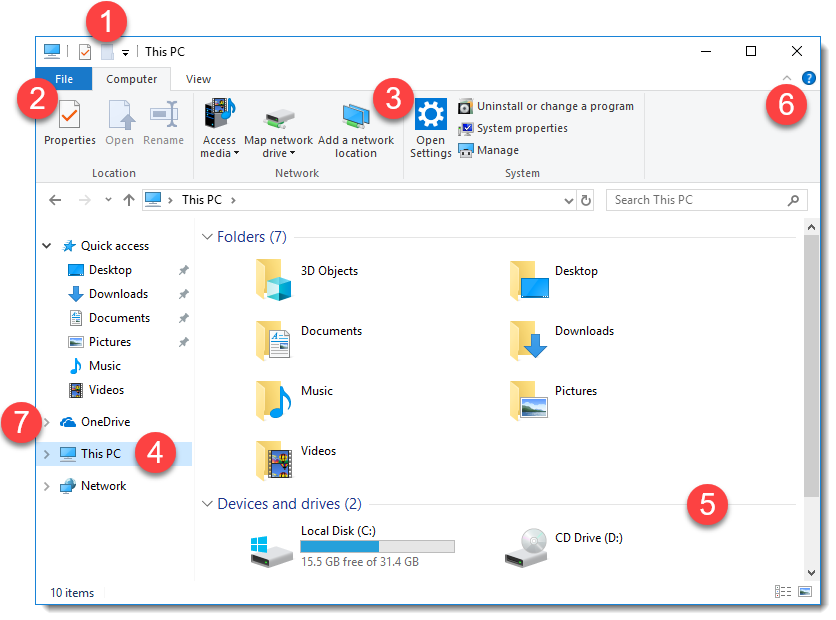Refresh the view with the refresh icon
Viewport: 836px width, 620px height.
(587, 200)
